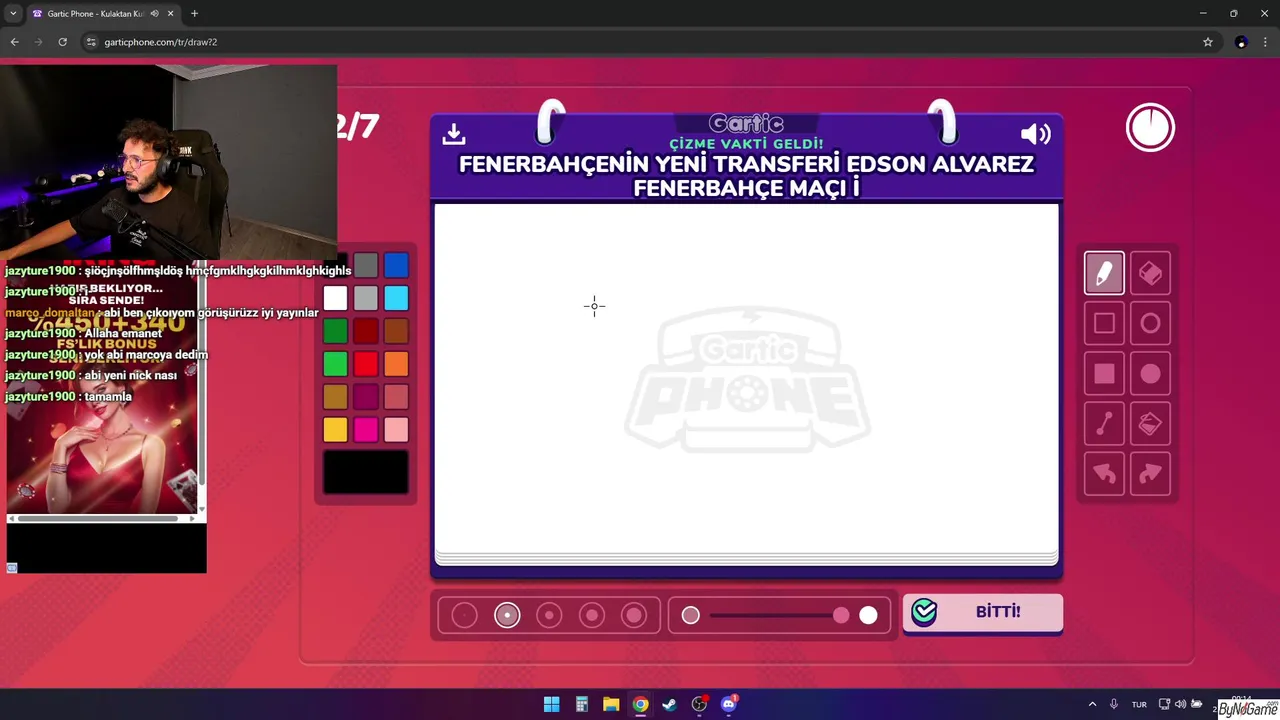The height and width of the screenshot is (720, 1280).
Task: Open Discord from the taskbar
Action: tap(729, 704)
